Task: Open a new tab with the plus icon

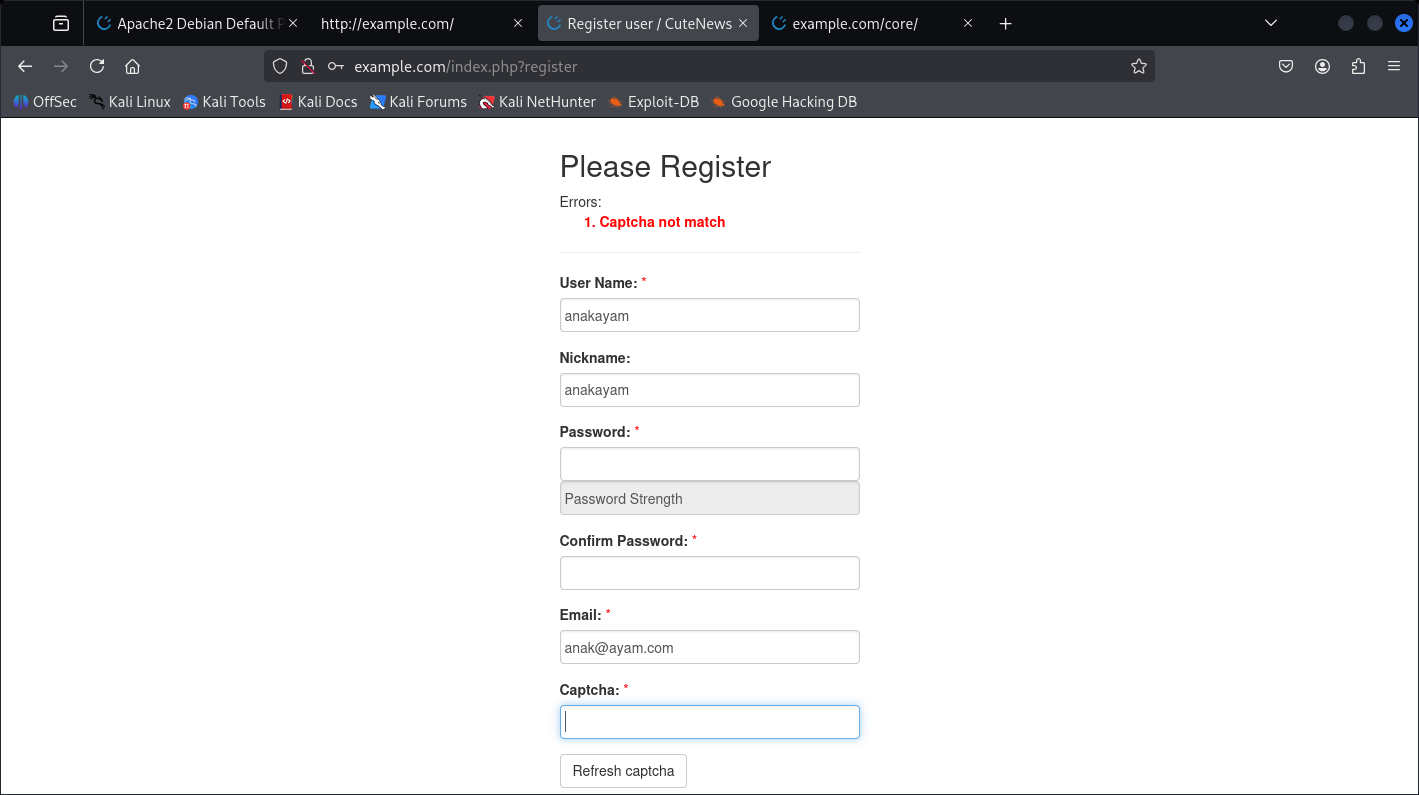Action: tap(1006, 23)
